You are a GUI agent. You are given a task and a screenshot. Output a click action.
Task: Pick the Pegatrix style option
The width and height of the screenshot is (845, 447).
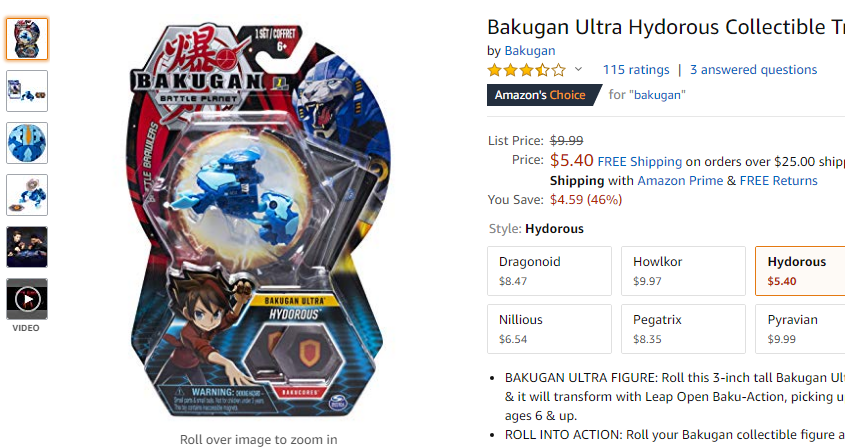click(x=683, y=329)
